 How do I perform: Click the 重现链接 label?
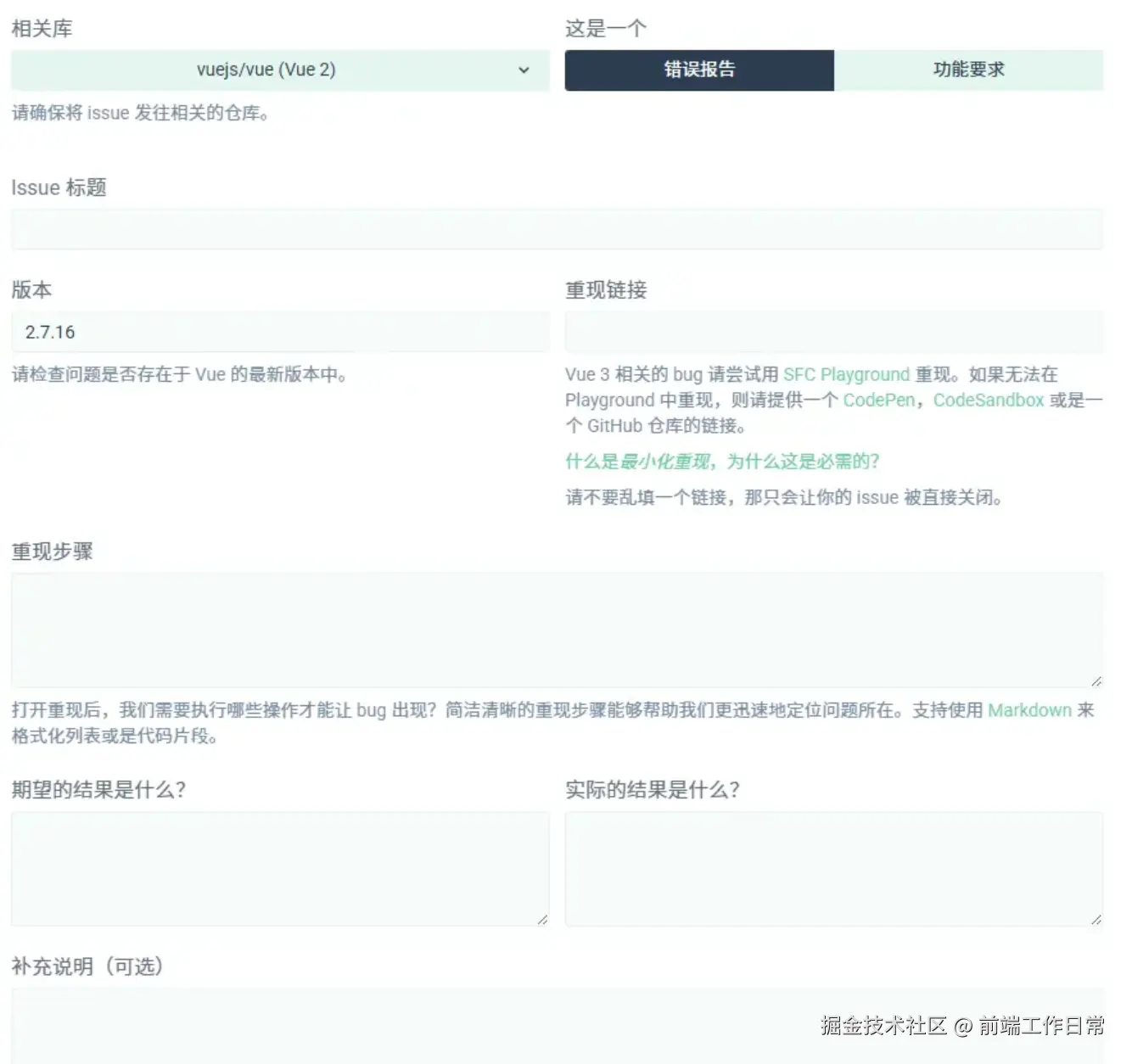(606, 290)
